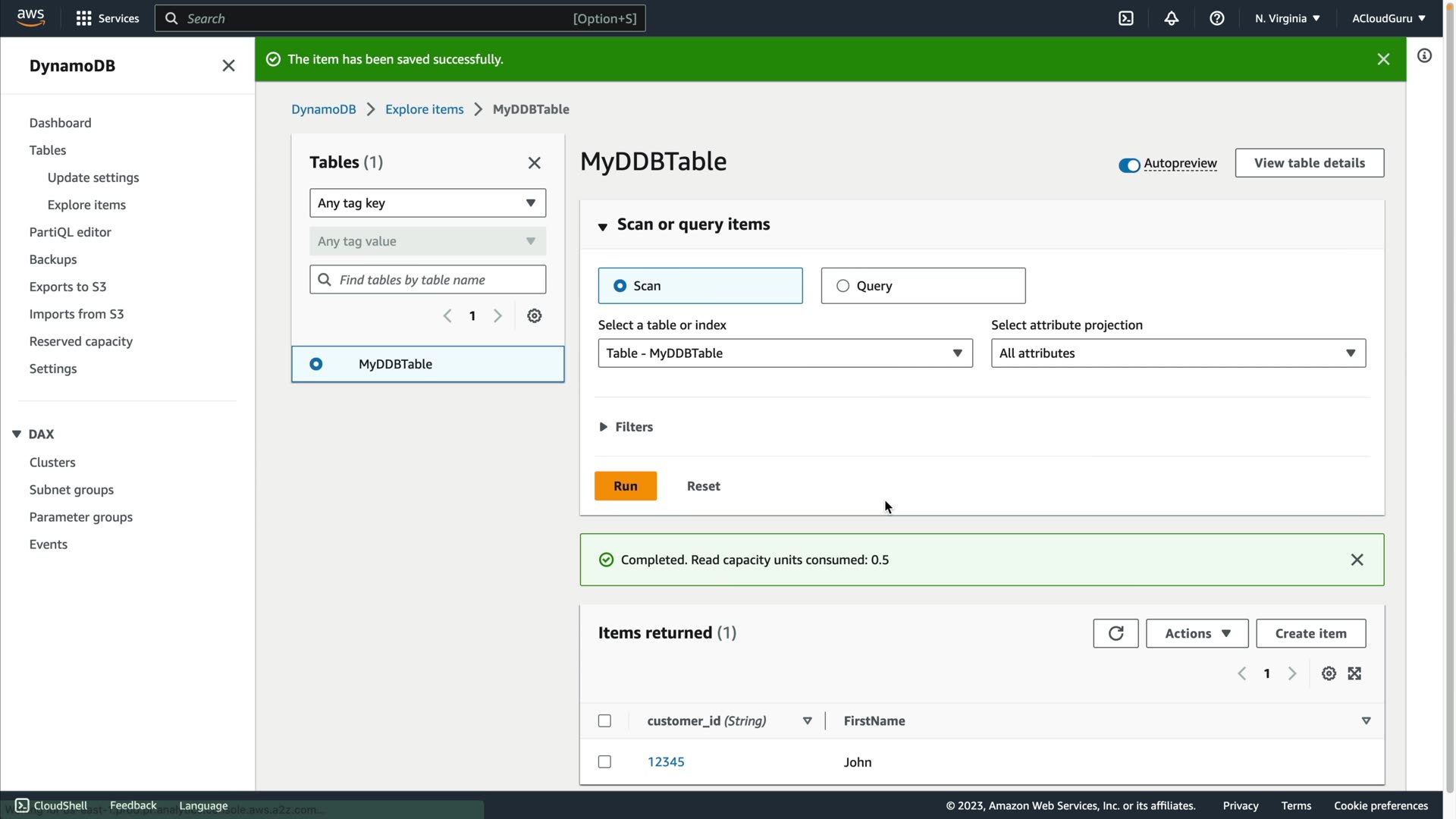This screenshot has width=1456, height=819.
Task: Go to Backups in sidebar navigation
Action: coord(53,259)
